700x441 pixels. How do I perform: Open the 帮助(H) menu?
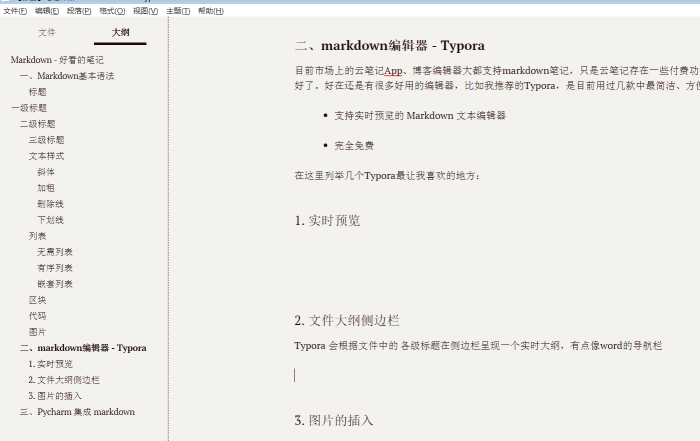[211, 11]
